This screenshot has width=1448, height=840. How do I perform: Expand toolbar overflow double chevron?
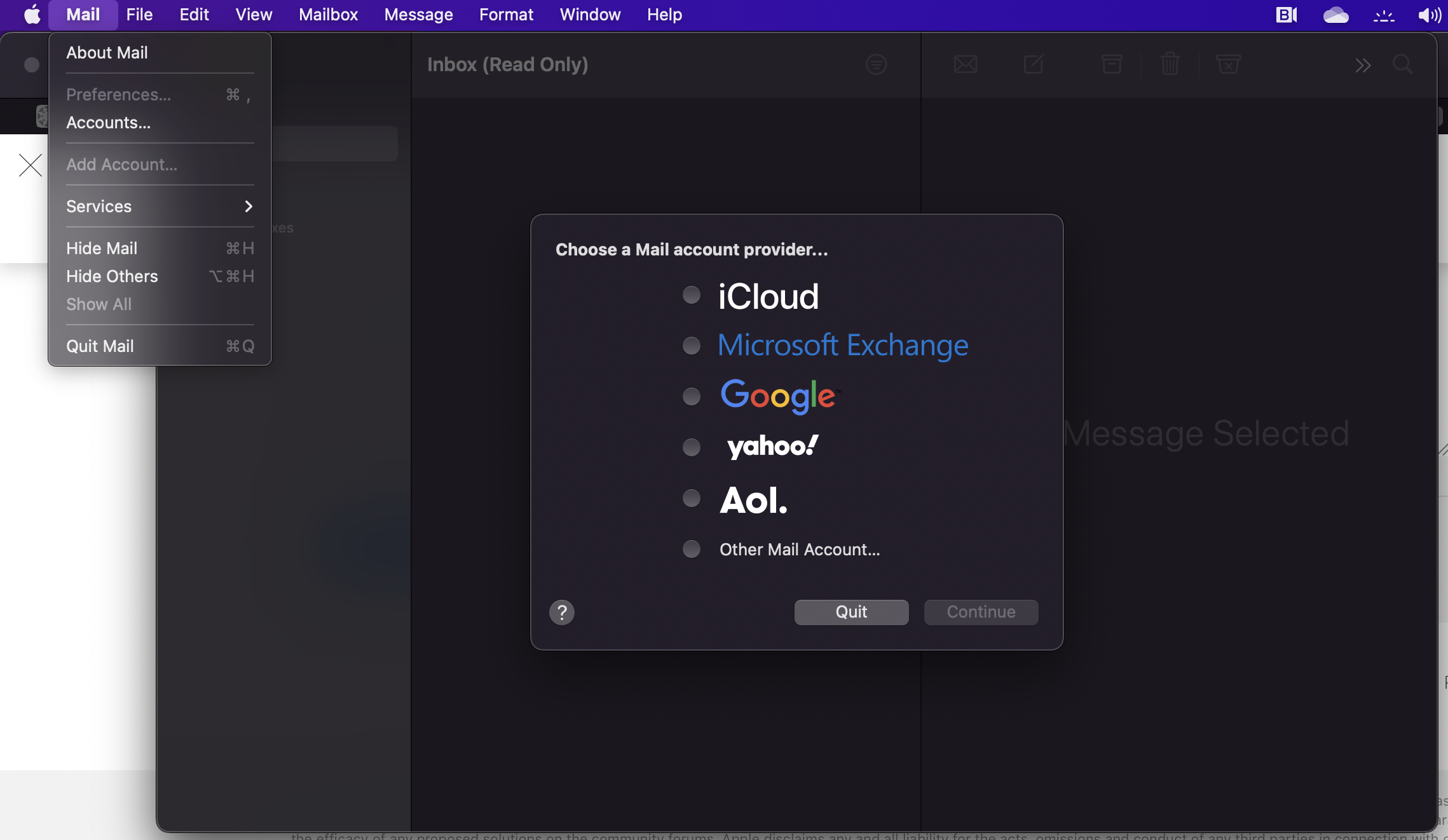pos(1362,65)
